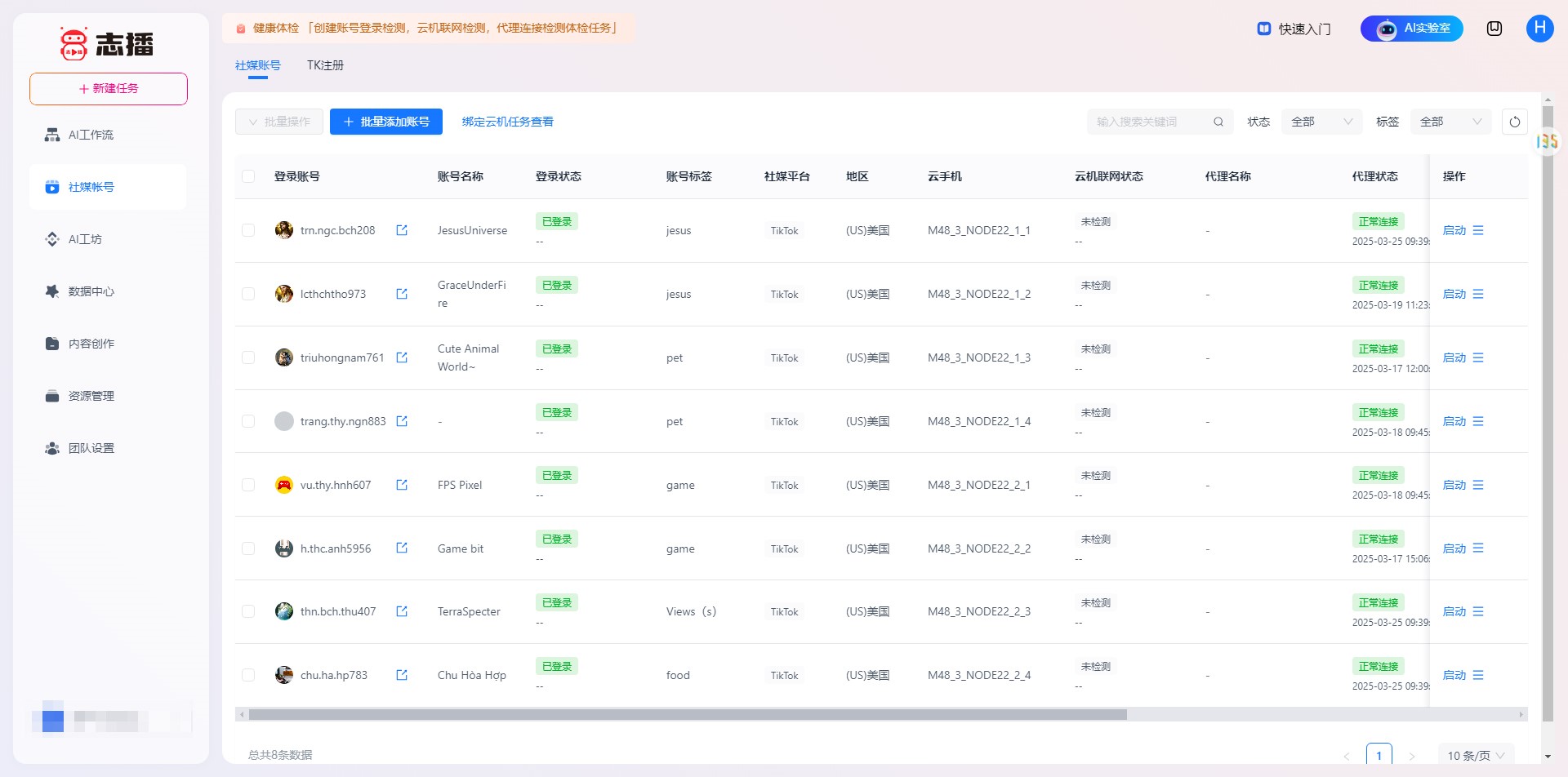The image size is (1568, 777).
Task: Click the 批量添加账号 button
Action: tap(386, 121)
